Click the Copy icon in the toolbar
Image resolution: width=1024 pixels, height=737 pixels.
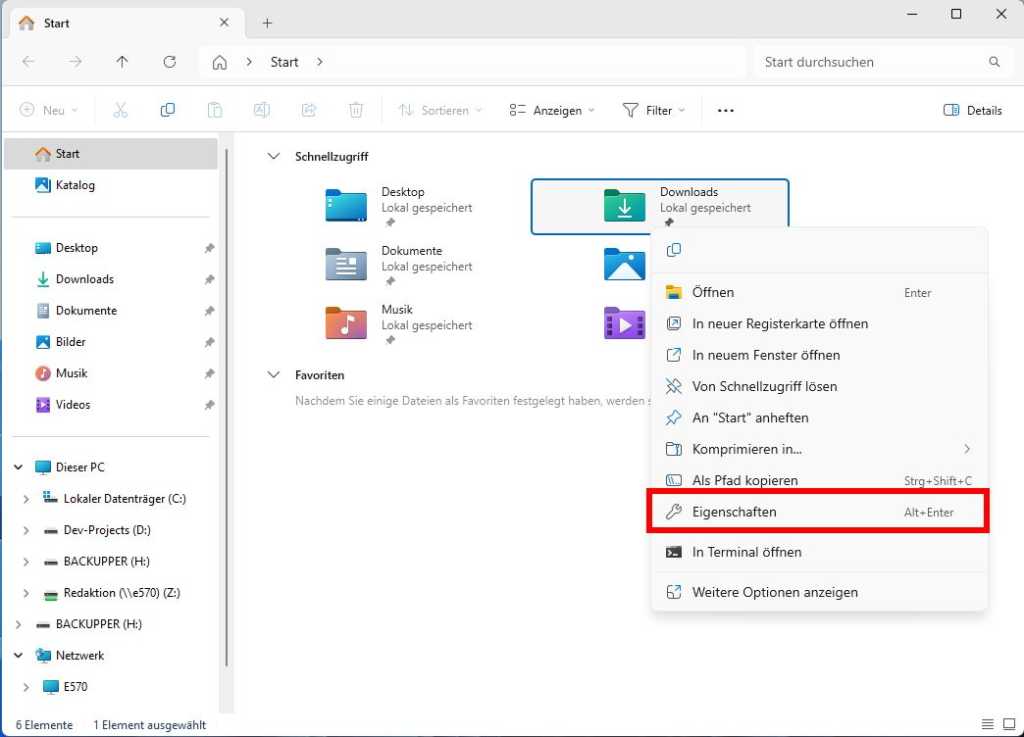point(167,110)
